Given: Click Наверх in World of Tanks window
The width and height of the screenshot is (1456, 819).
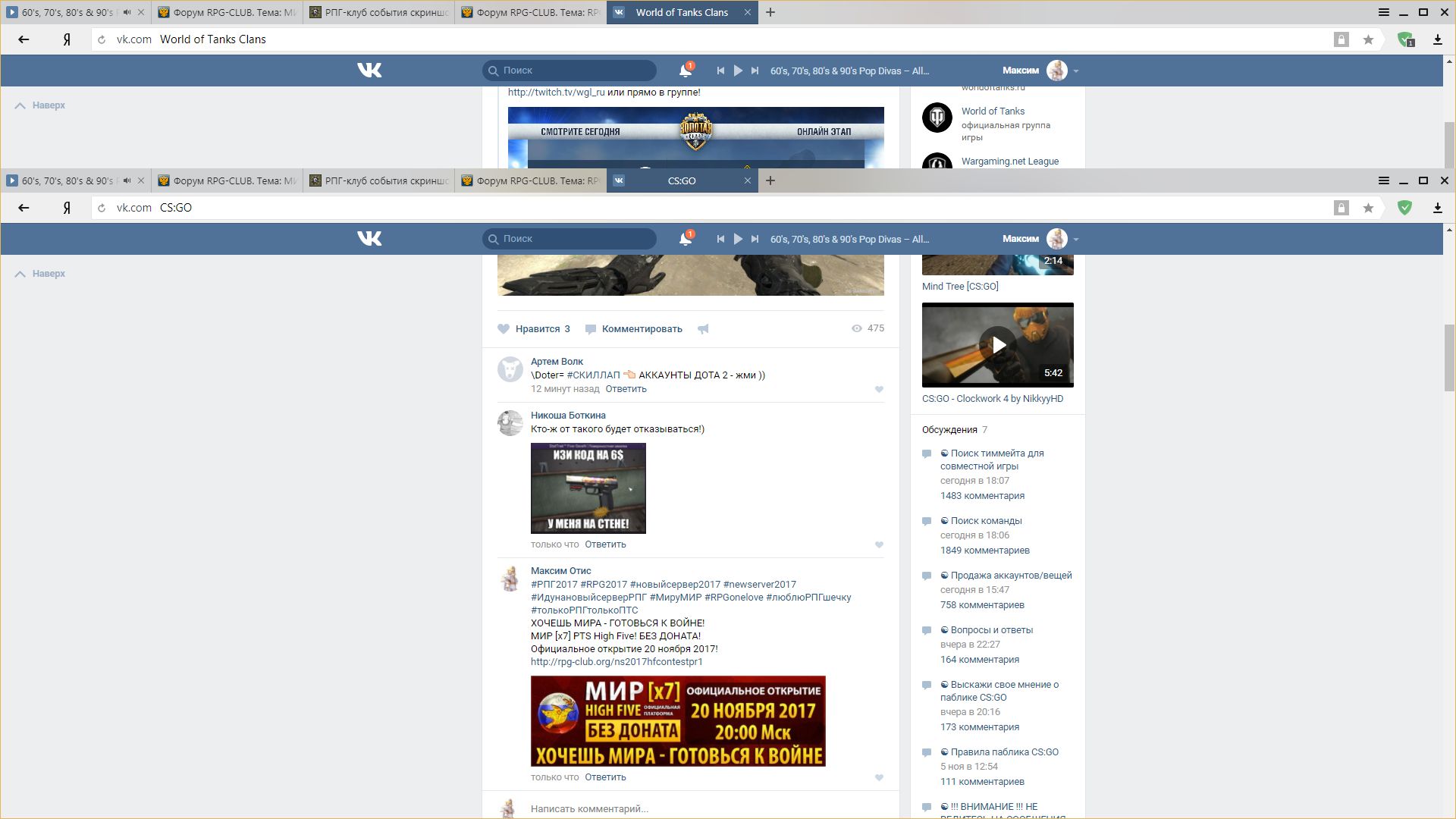Looking at the screenshot, I should [40, 105].
